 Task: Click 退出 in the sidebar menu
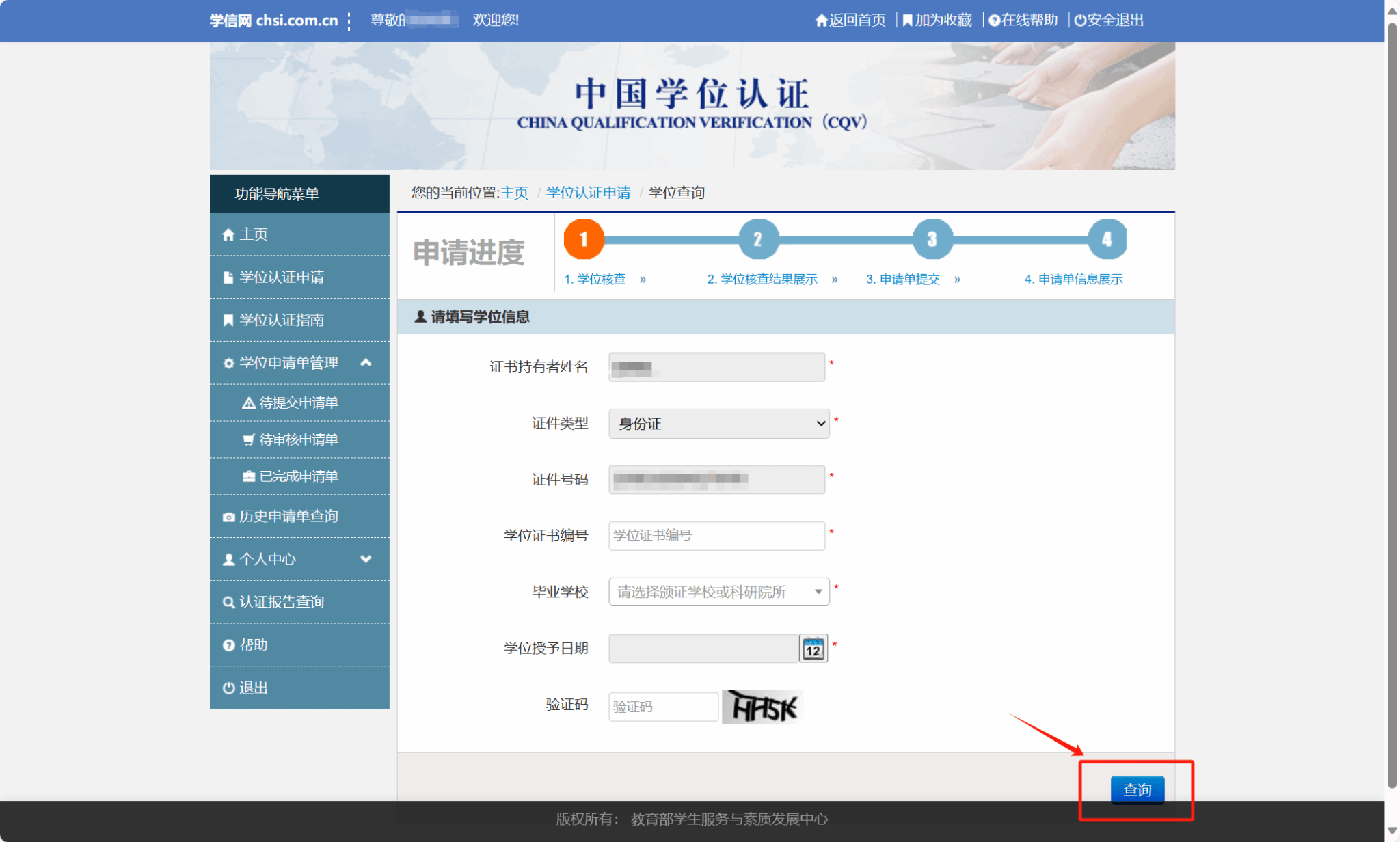pos(299,688)
